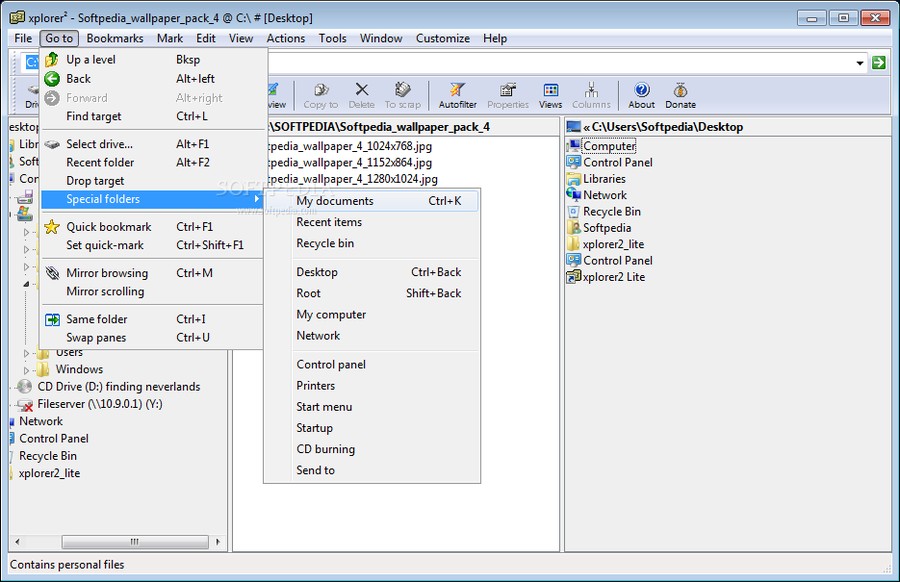Choose Desktop in the Special folders submenu
Image resolution: width=900 pixels, height=582 pixels.
point(372,272)
